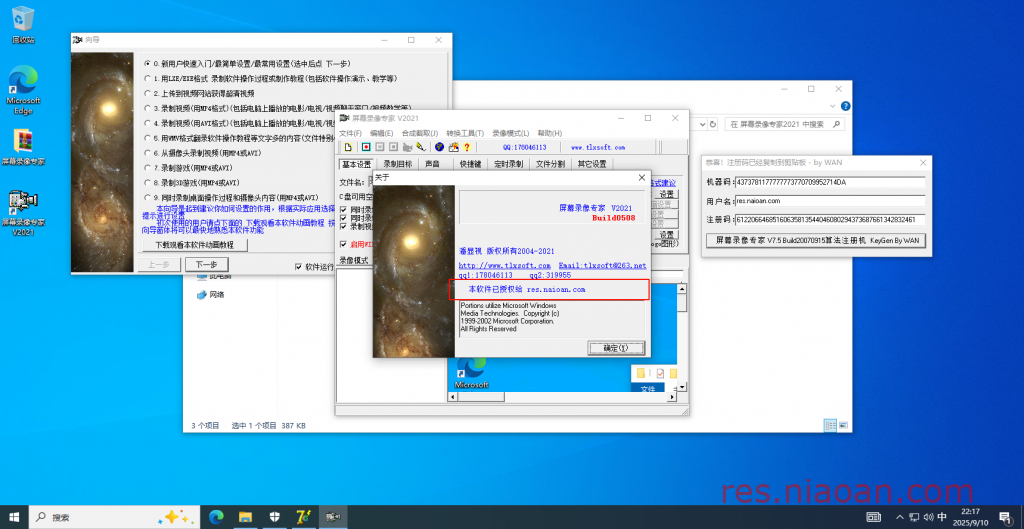The height and width of the screenshot is (529, 1024).
Task: Switch to the 录制目标 tab
Action: pos(397,164)
